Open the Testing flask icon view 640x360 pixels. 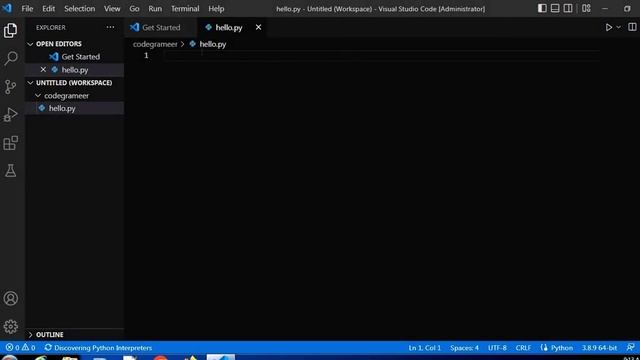click(11, 171)
